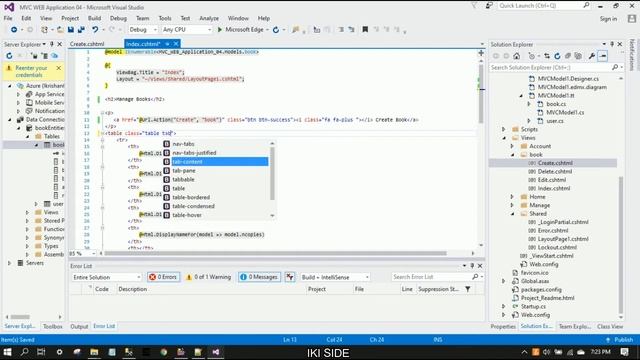Toggle the 0 of 1 Warning filter
This screenshot has height=360, width=640.
[x=209, y=277]
